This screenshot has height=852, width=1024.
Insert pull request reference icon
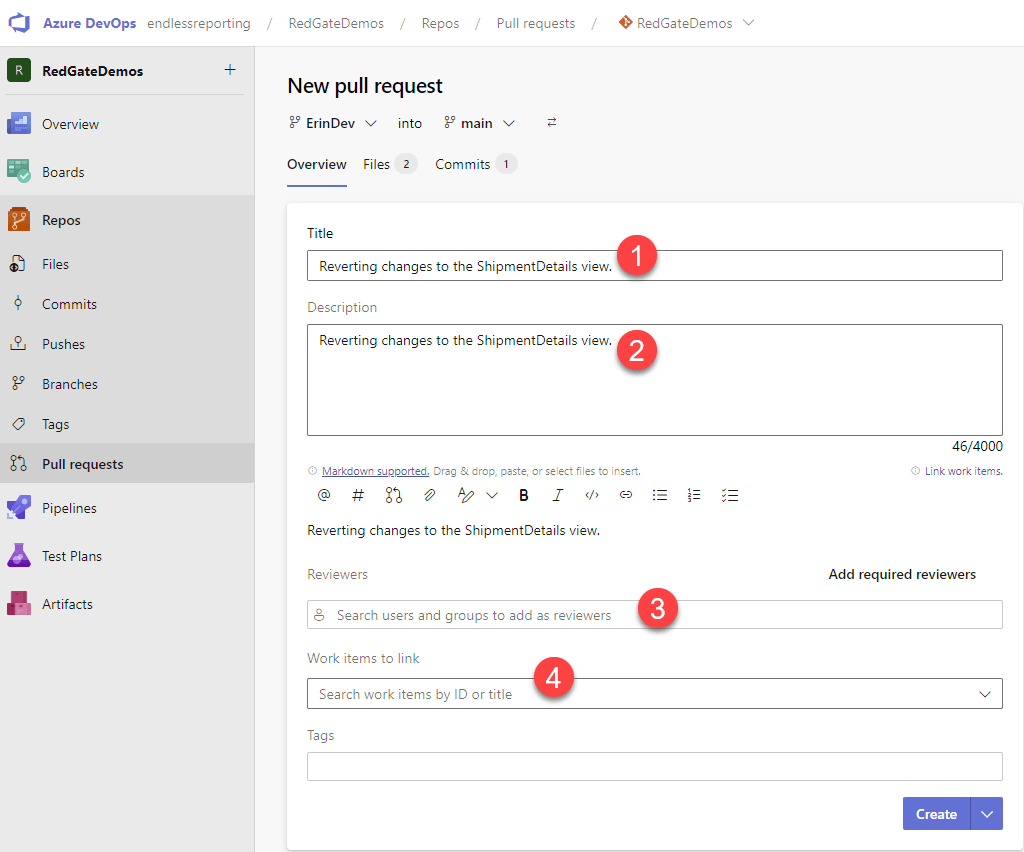tap(393, 495)
